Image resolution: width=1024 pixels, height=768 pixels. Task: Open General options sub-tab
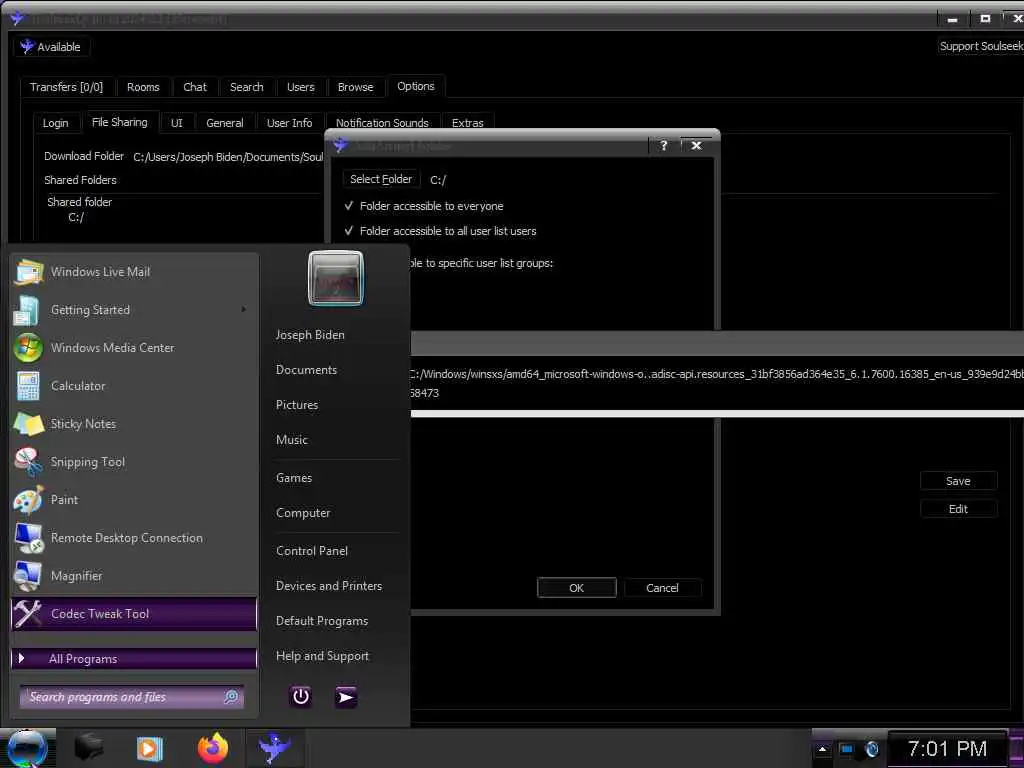click(x=225, y=123)
